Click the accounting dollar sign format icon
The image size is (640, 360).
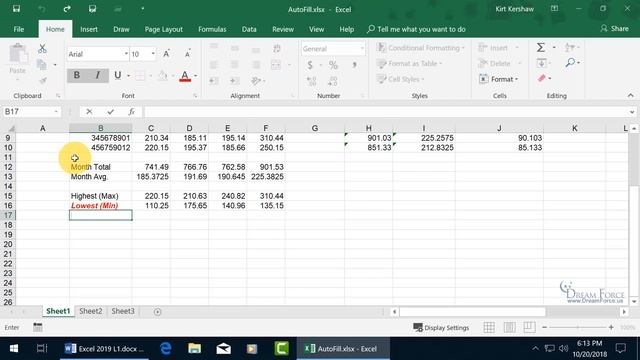(x=310, y=65)
